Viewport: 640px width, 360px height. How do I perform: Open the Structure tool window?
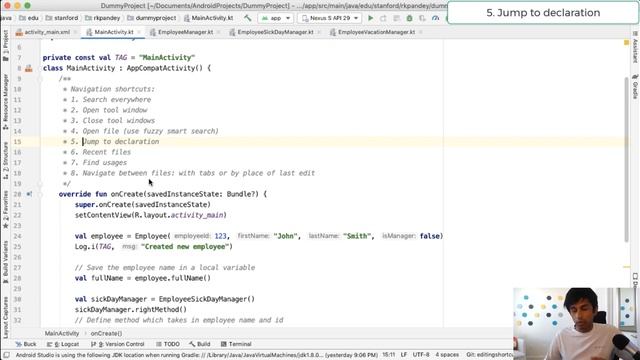(5, 160)
